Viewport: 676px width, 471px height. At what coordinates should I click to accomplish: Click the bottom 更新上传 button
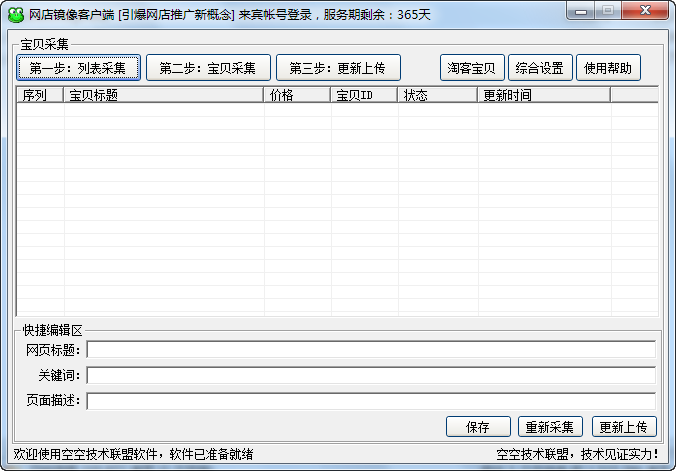point(624,427)
